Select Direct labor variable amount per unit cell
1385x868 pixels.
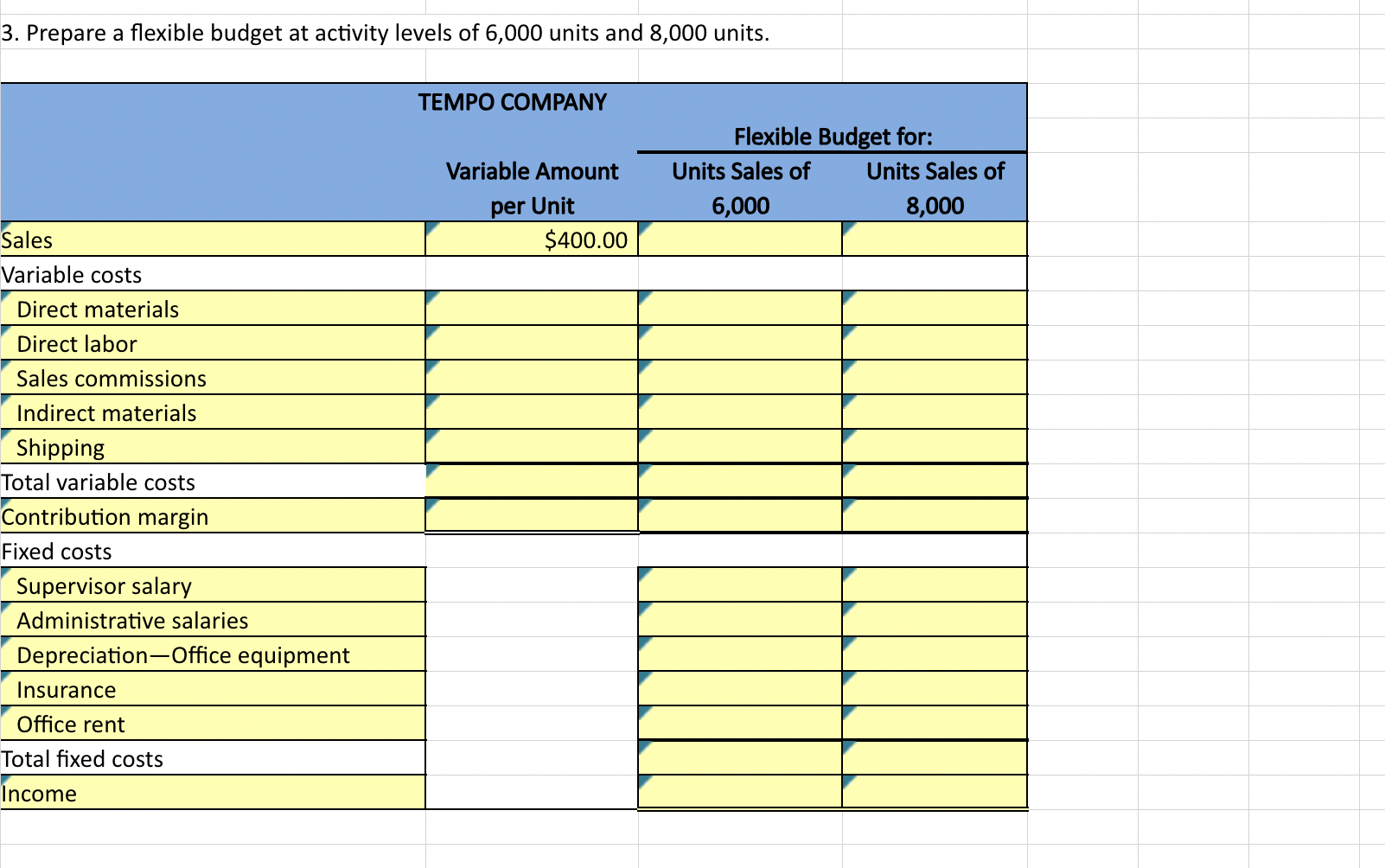pyautogui.click(x=532, y=343)
